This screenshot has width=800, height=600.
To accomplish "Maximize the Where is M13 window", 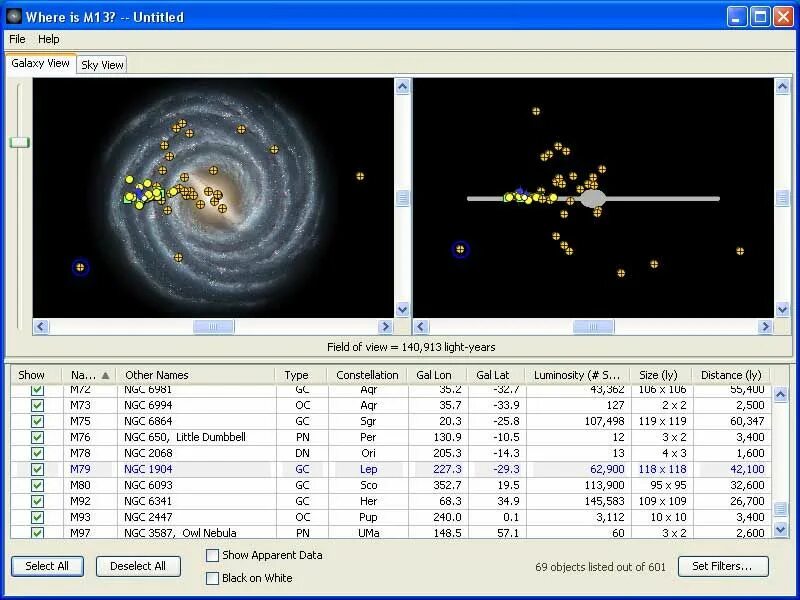I will tap(759, 17).
